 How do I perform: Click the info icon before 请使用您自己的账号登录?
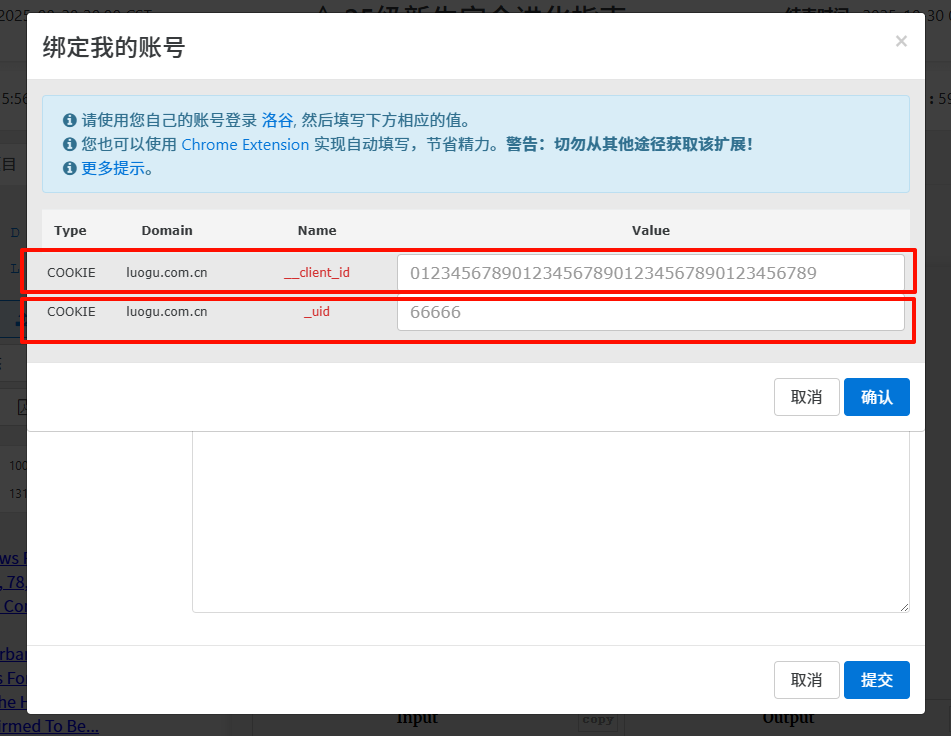(x=70, y=120)
